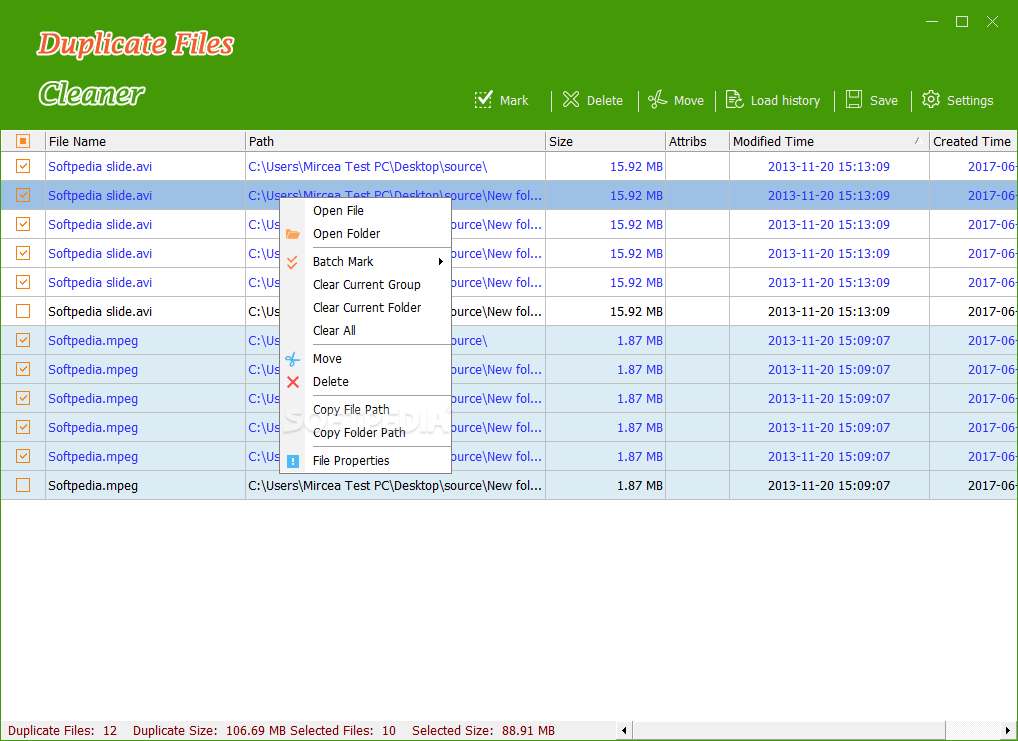Uncheck the highlighted Softpedia slide.avi row checkbox
The image size is (1018, 741).
pos(23,195)
